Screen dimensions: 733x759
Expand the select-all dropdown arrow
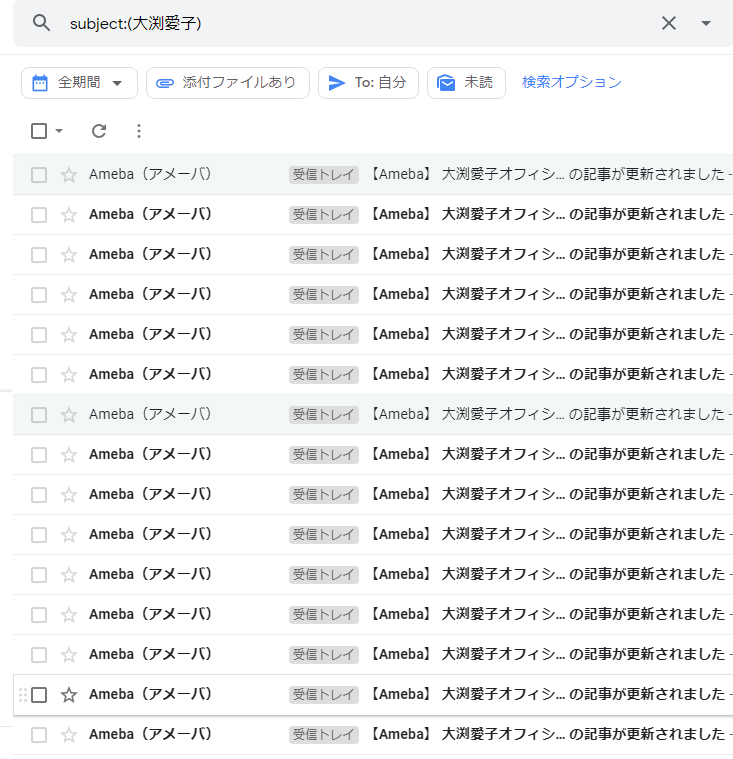pos(59,131)
